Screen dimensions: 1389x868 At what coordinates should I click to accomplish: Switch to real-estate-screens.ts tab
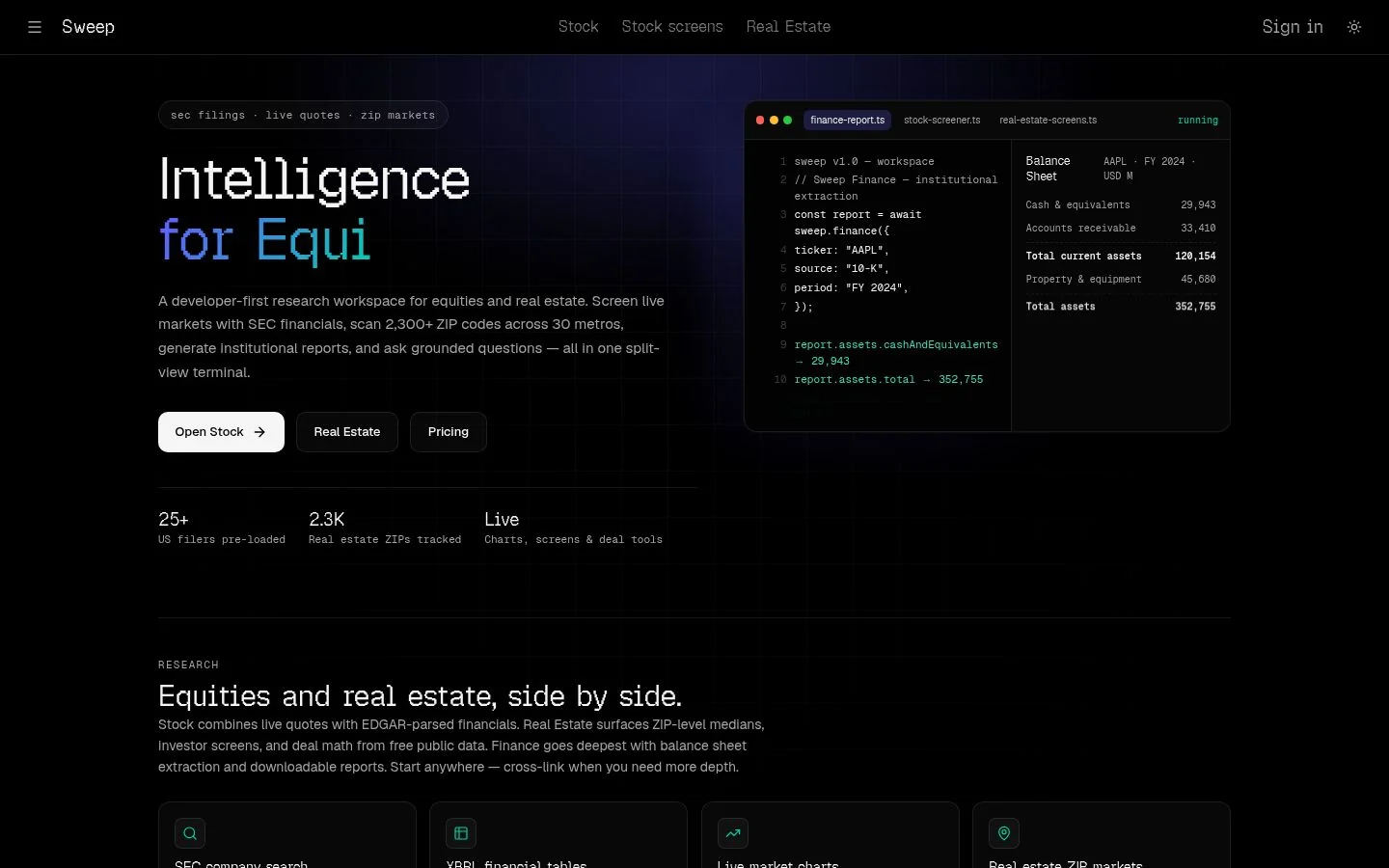1049,121
